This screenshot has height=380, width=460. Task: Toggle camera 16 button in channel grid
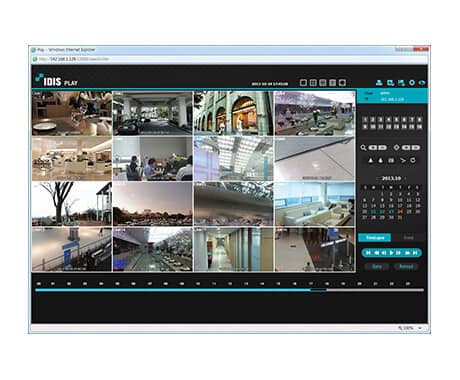pyautogui.click(x=419, y=127)
